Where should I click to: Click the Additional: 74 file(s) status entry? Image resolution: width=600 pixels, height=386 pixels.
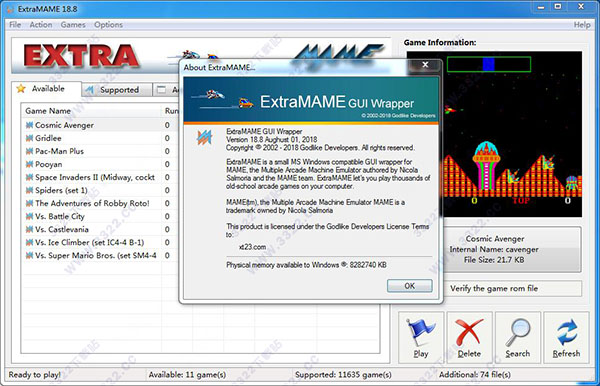pyautogui.click(x=474, y=375)
